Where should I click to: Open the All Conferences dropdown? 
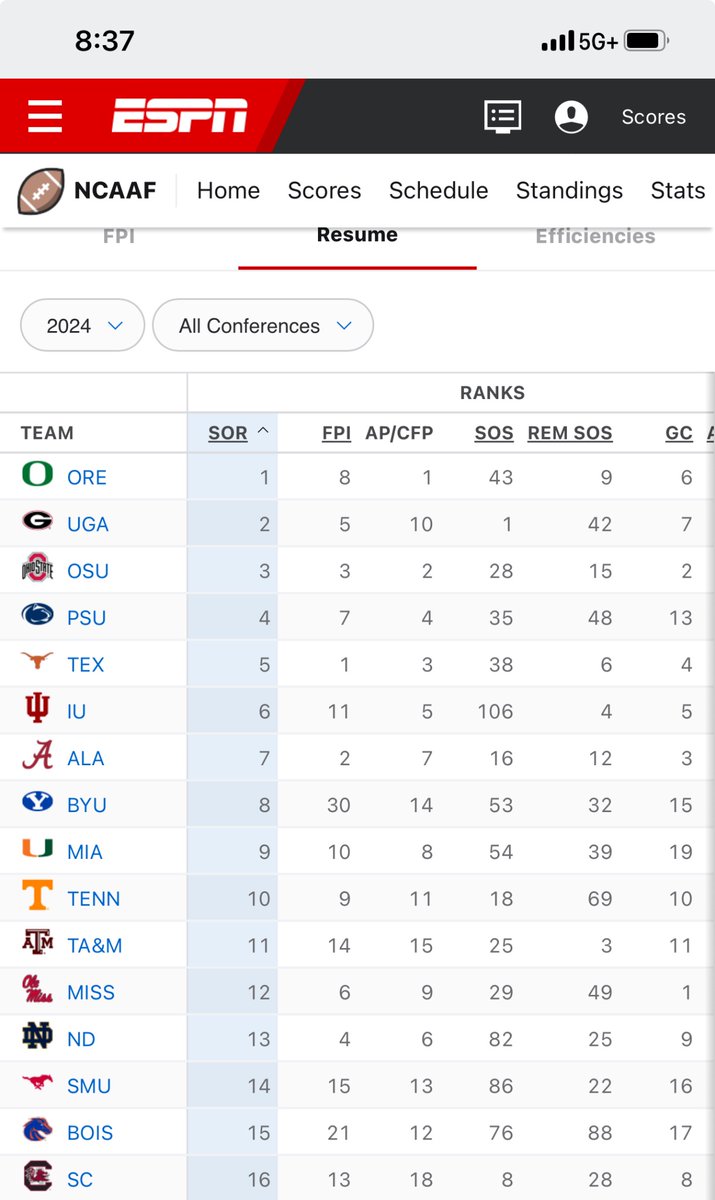[x=263, y=326]
